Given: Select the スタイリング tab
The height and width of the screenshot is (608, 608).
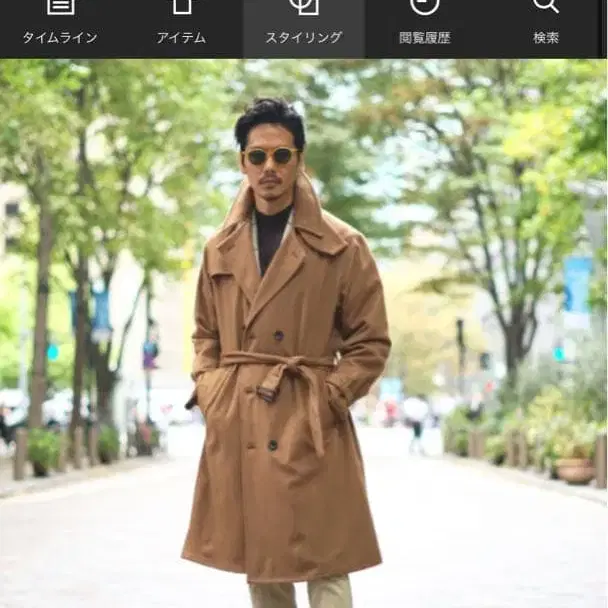Looking at the screenshot, I should pos(304,28).
